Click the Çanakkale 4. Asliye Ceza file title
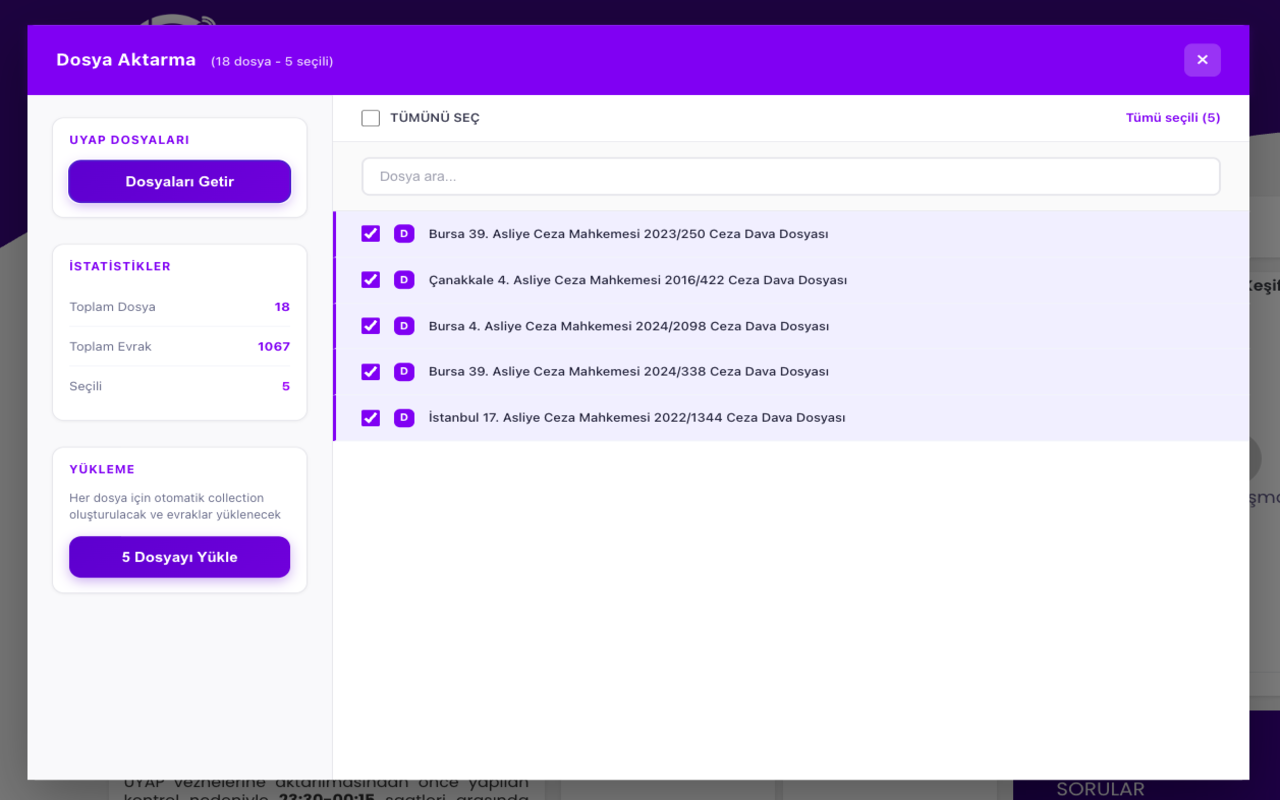 pyautogui.click(x=637, y=280)
